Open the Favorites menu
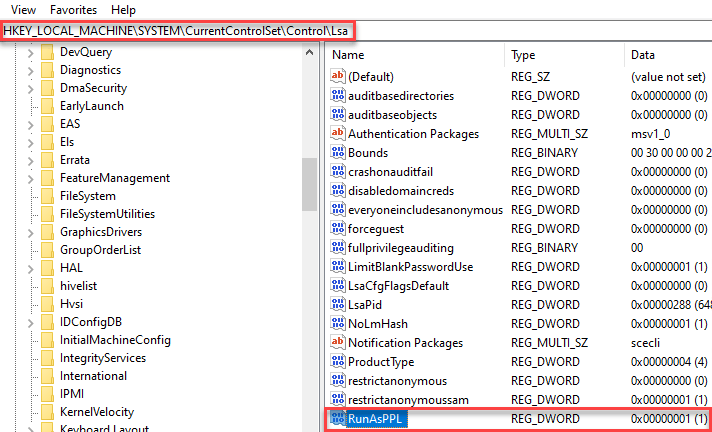 (73, 9)
